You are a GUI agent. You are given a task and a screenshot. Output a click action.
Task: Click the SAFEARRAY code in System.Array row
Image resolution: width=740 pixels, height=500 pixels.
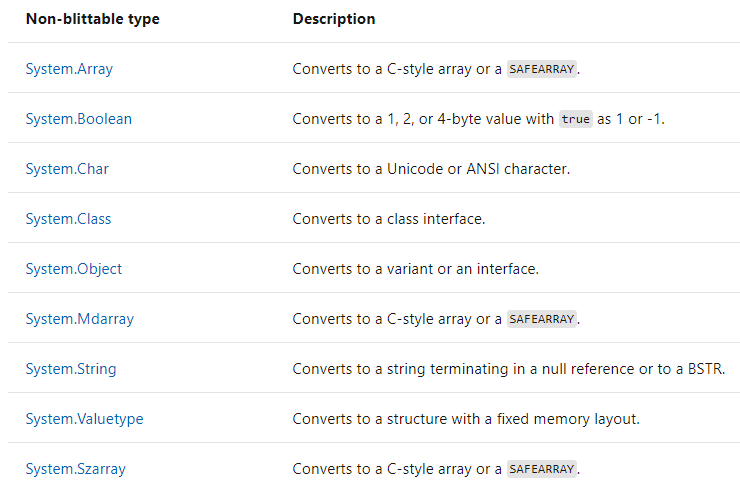[542, 69]
